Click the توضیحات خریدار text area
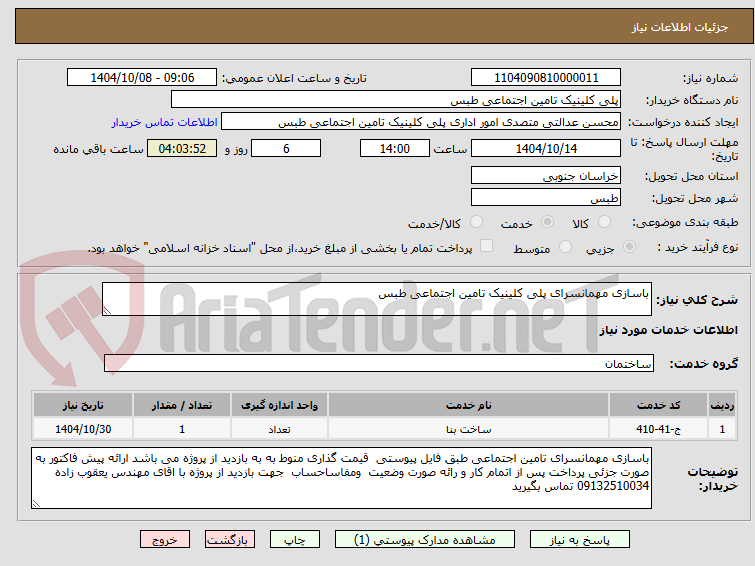Screen dimensions: 755x566 [341, 478]
